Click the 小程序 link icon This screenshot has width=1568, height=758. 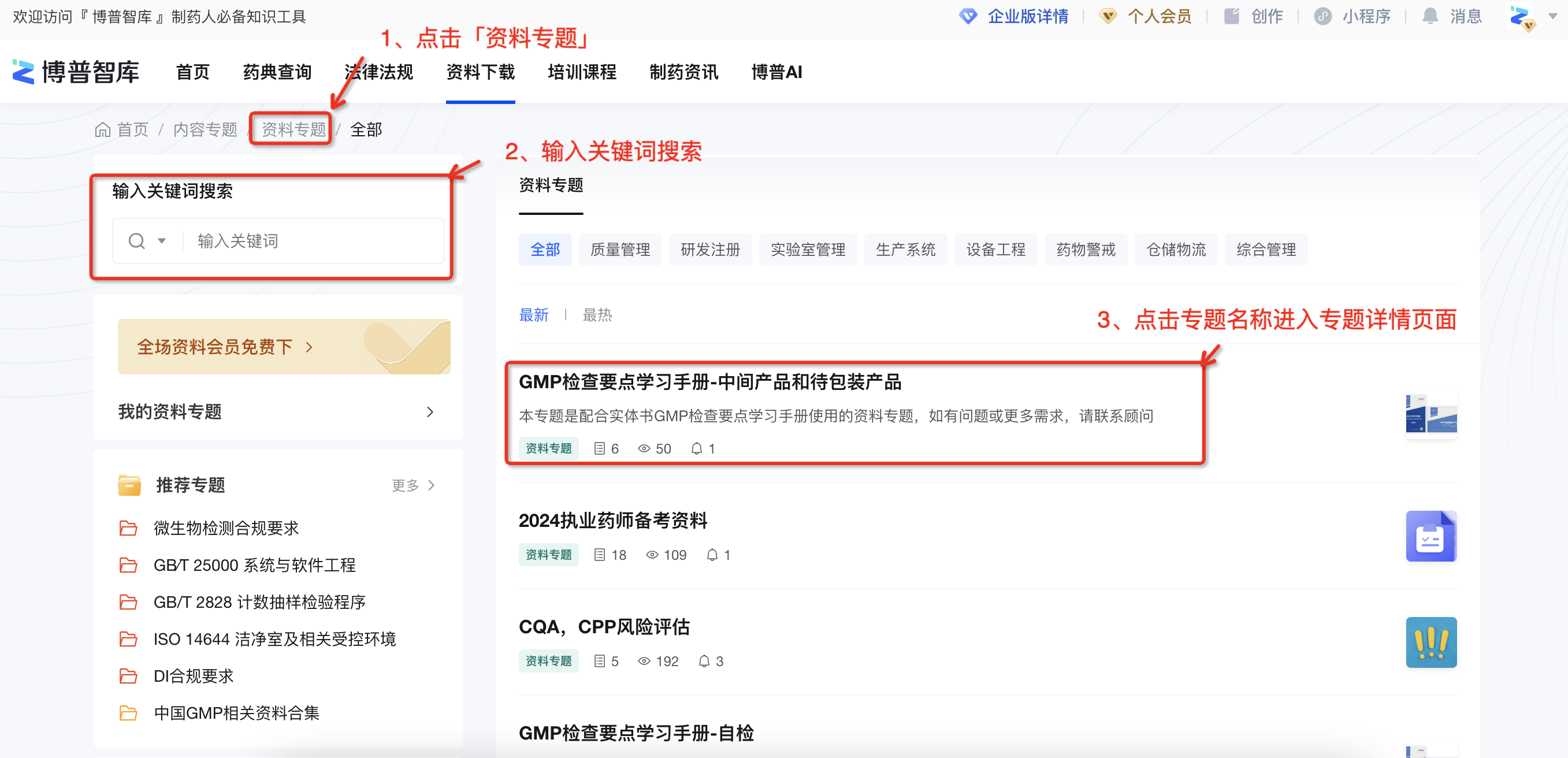[1322, 16]
